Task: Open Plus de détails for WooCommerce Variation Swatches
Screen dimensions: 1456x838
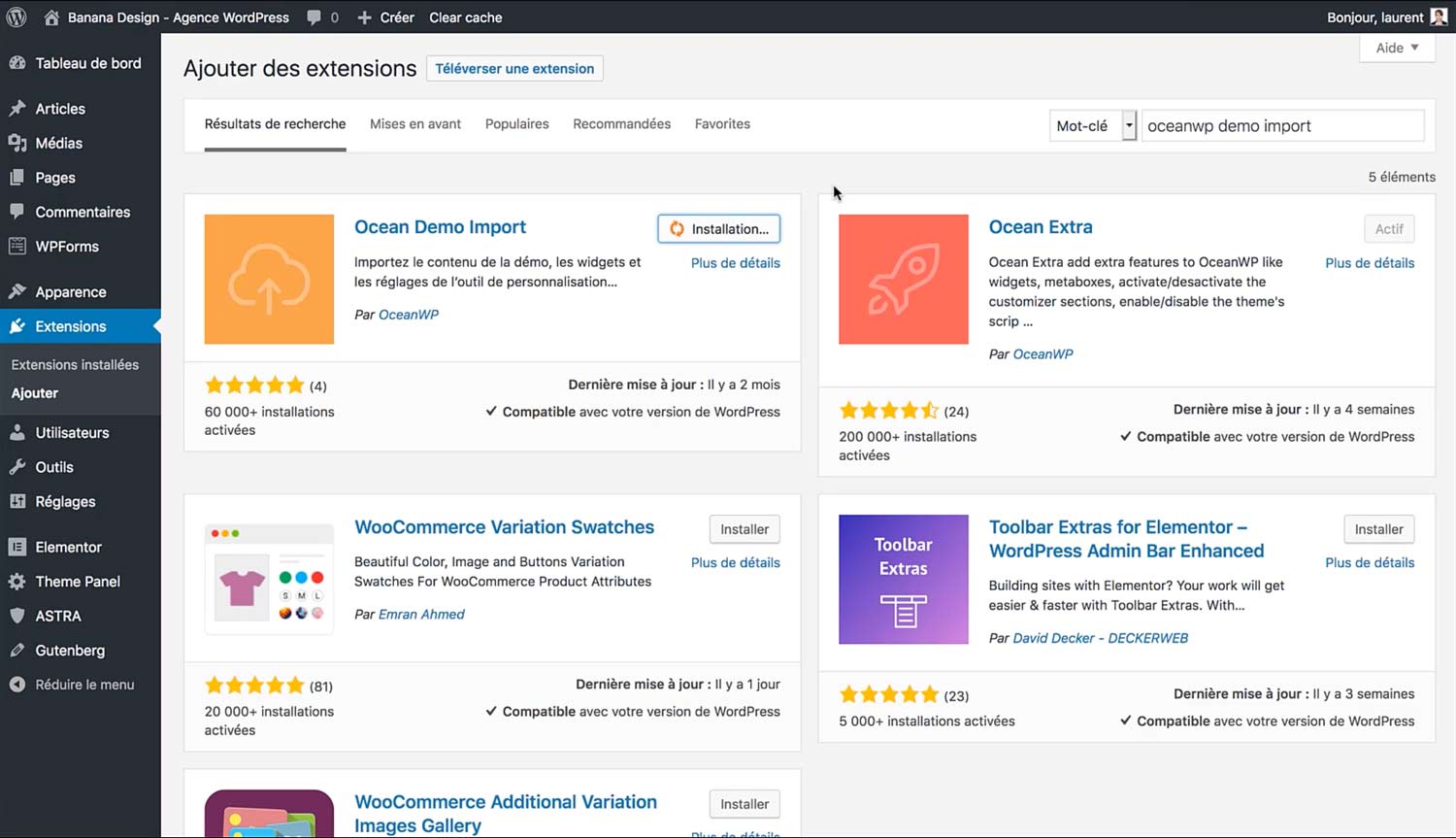Action: [736, 562]
